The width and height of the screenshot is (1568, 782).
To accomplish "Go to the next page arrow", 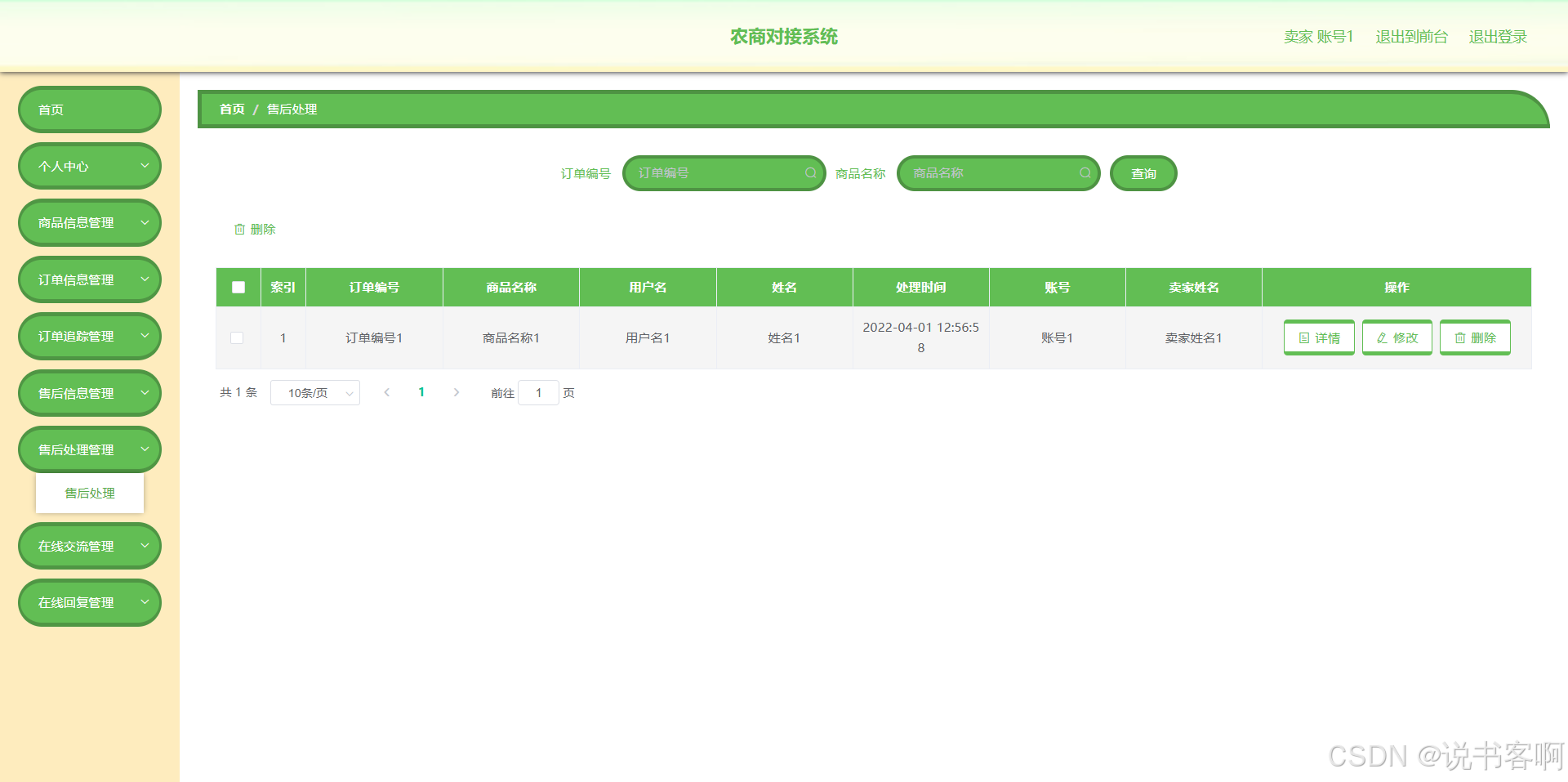I will [x=457, y=393].
